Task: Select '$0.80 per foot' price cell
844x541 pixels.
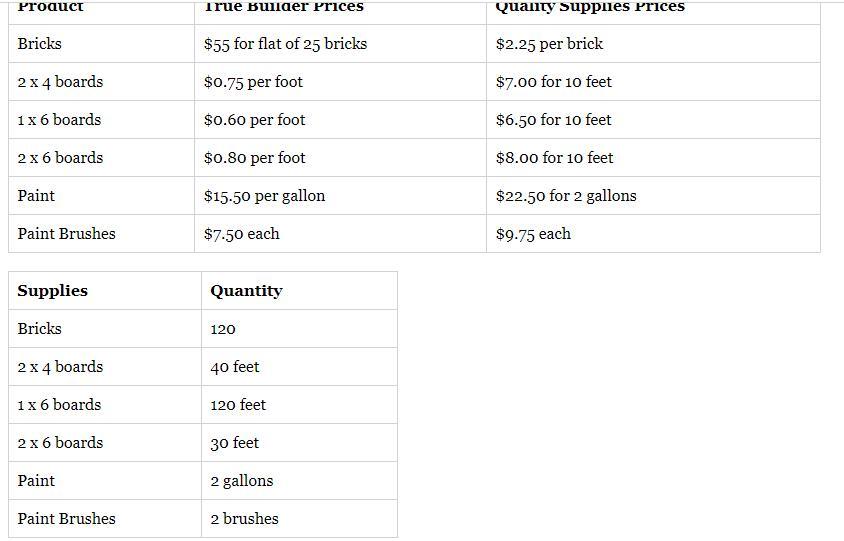Action: (x=340, y=158)
